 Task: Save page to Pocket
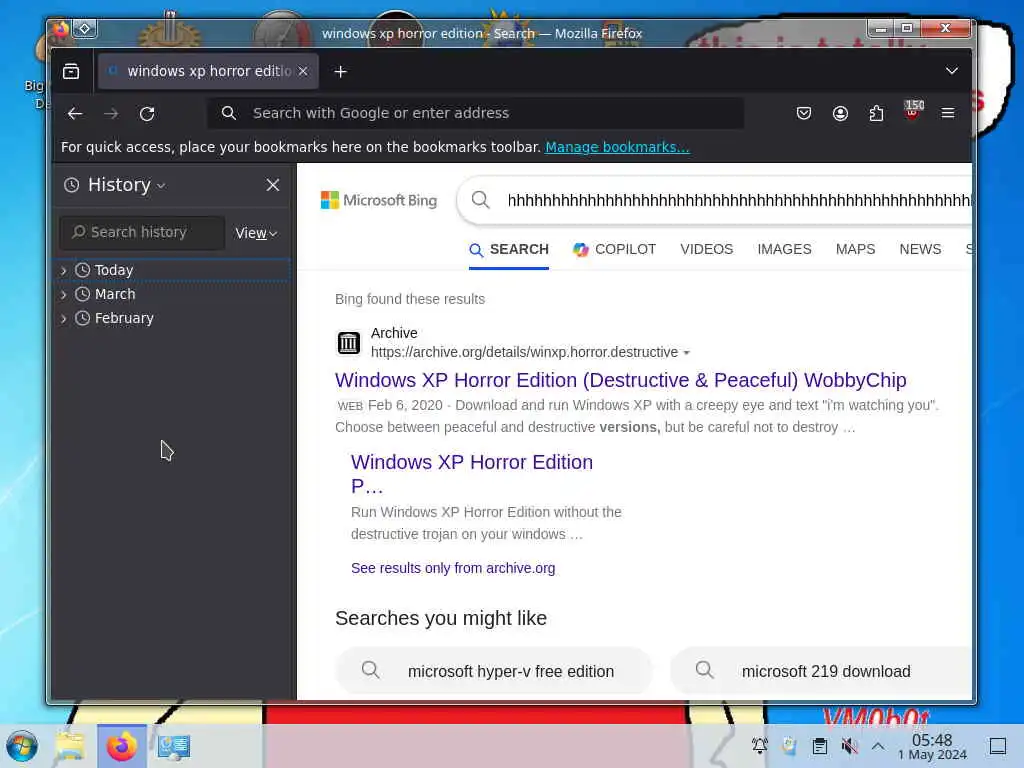[804, 113]
